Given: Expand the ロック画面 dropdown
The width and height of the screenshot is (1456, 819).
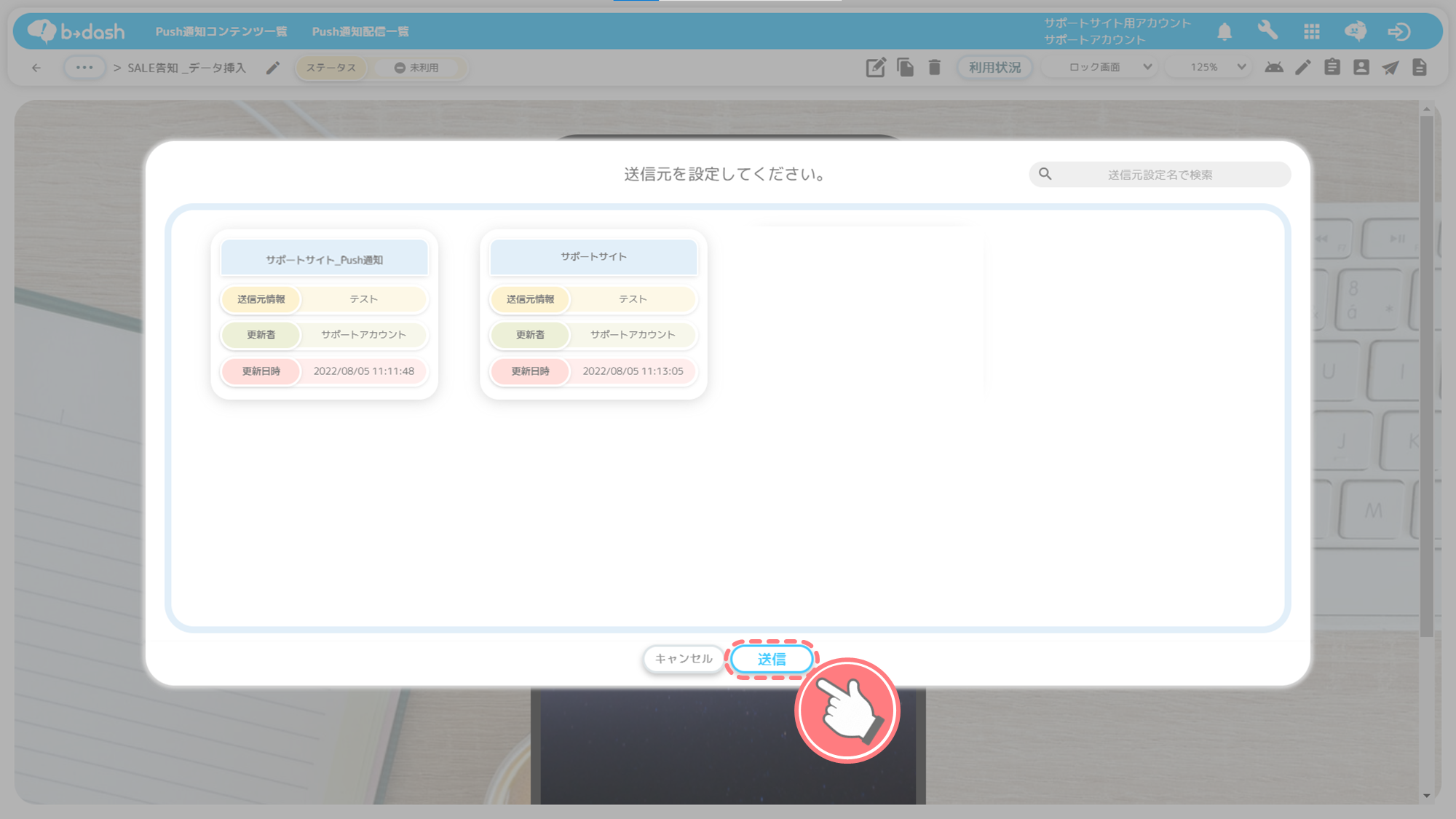Looking at the screenshot, I should [x=1109, y=68].
